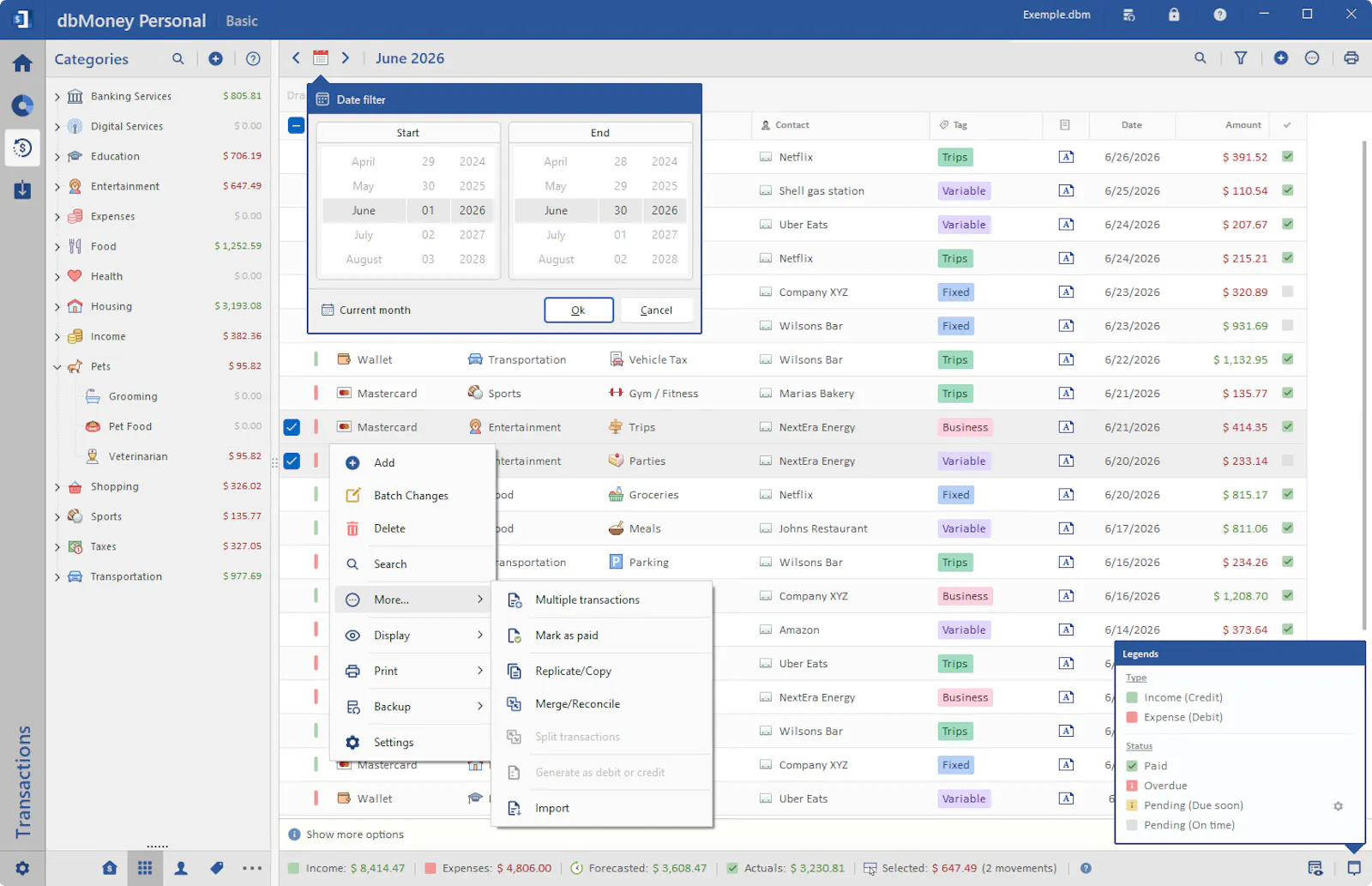Click the Trips tag in Netflix $391.52 row

click(x=954, y=157)
